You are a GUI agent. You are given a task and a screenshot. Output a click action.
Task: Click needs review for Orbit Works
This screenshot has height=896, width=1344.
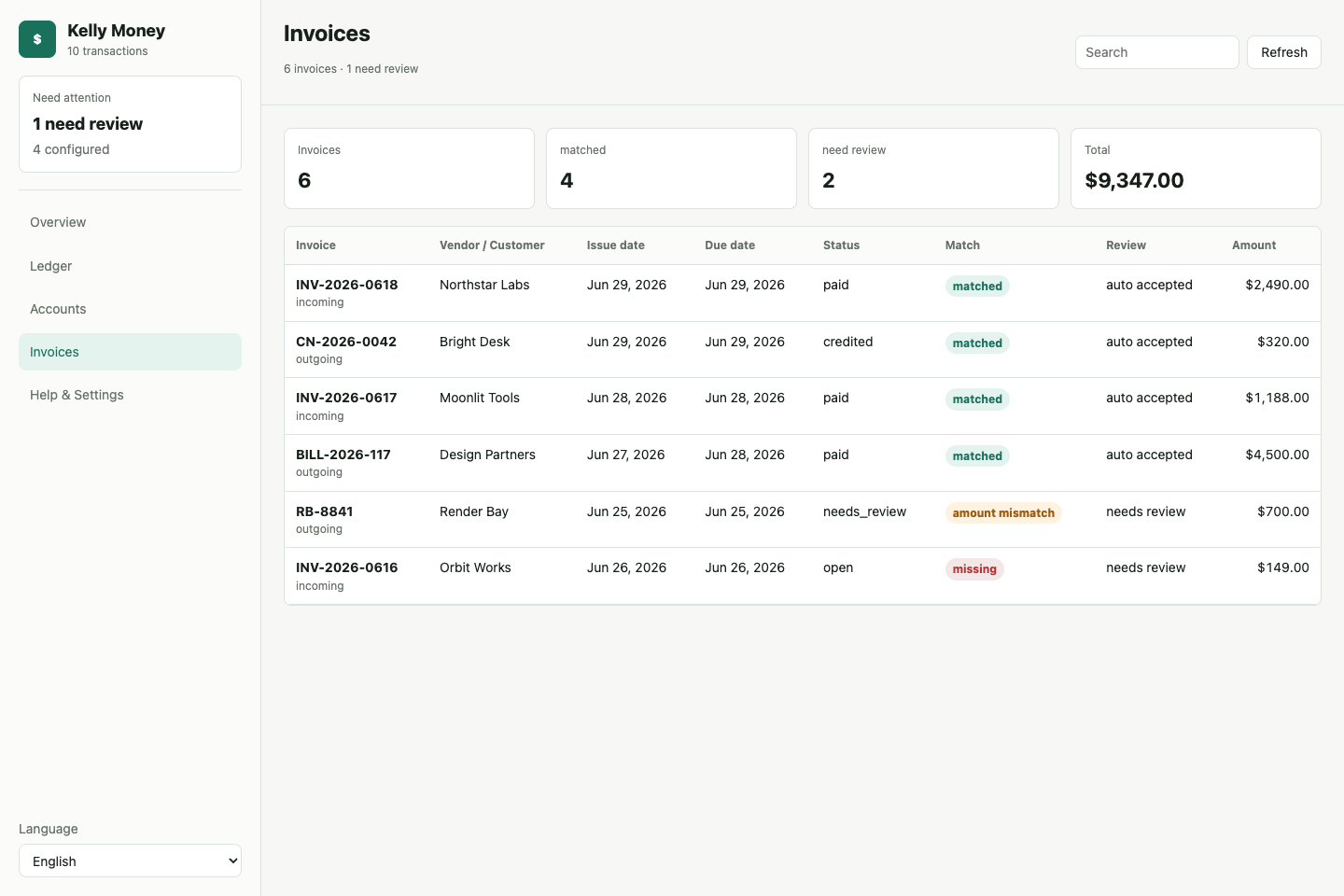coord(1145,567)
